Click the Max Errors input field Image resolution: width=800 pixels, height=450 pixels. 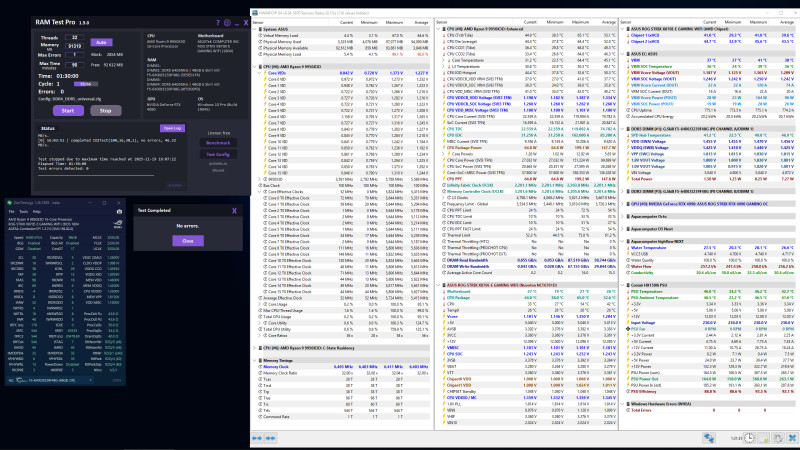coord(74,55)
